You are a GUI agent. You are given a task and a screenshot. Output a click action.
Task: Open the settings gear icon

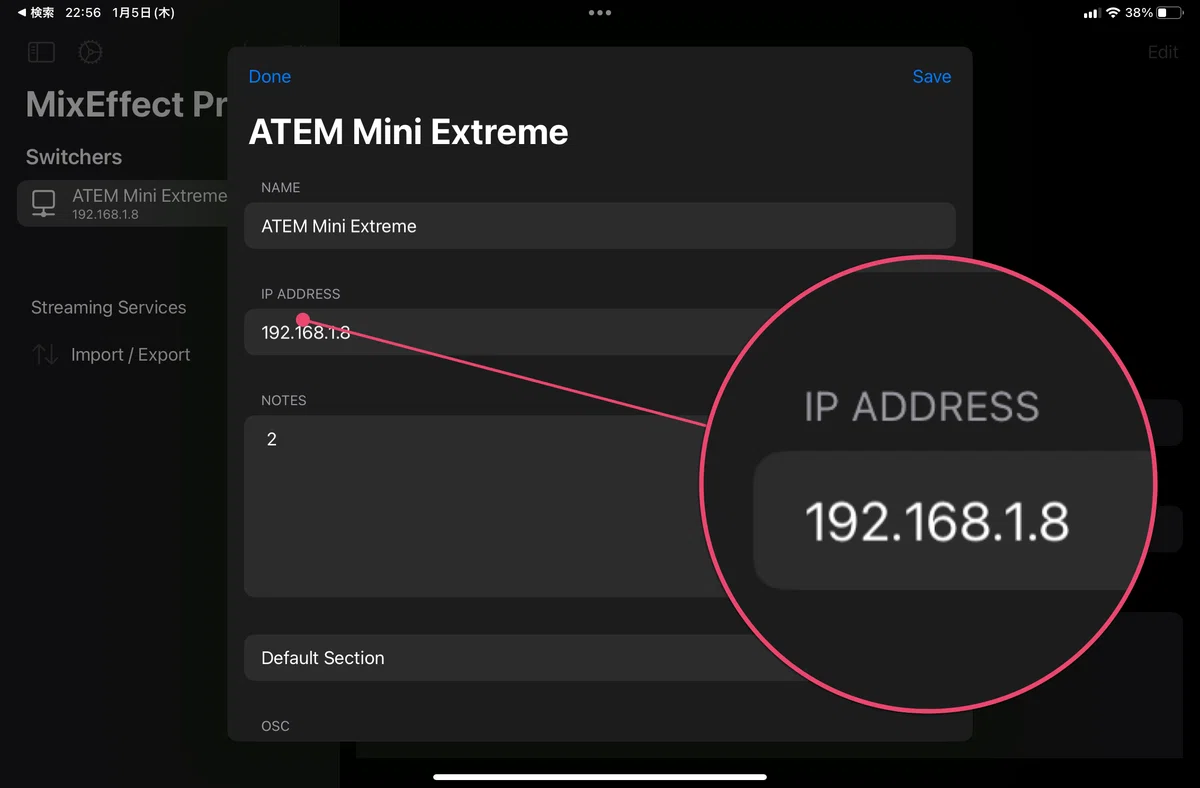point(90,52)
